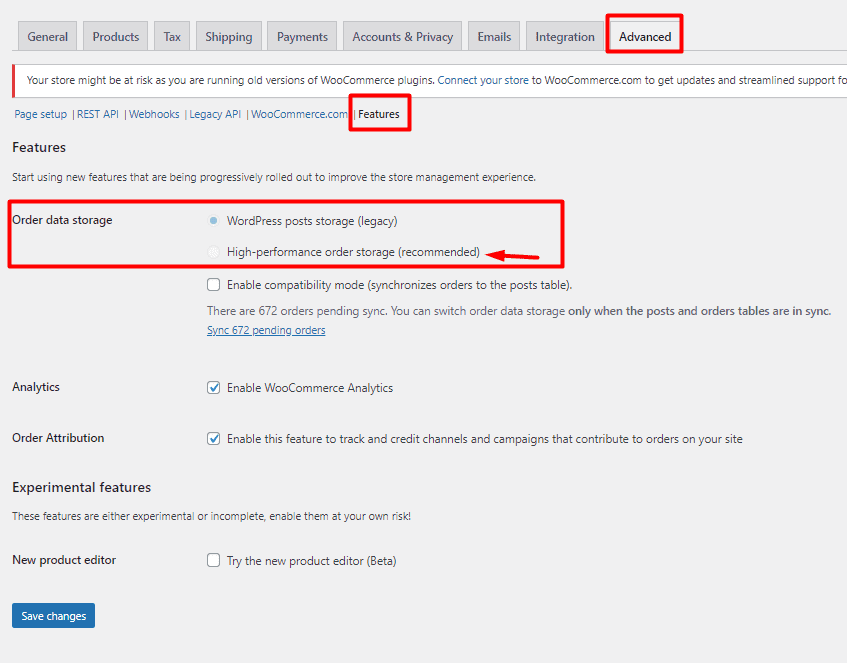Switch to the Integration tab

[564, 35]
